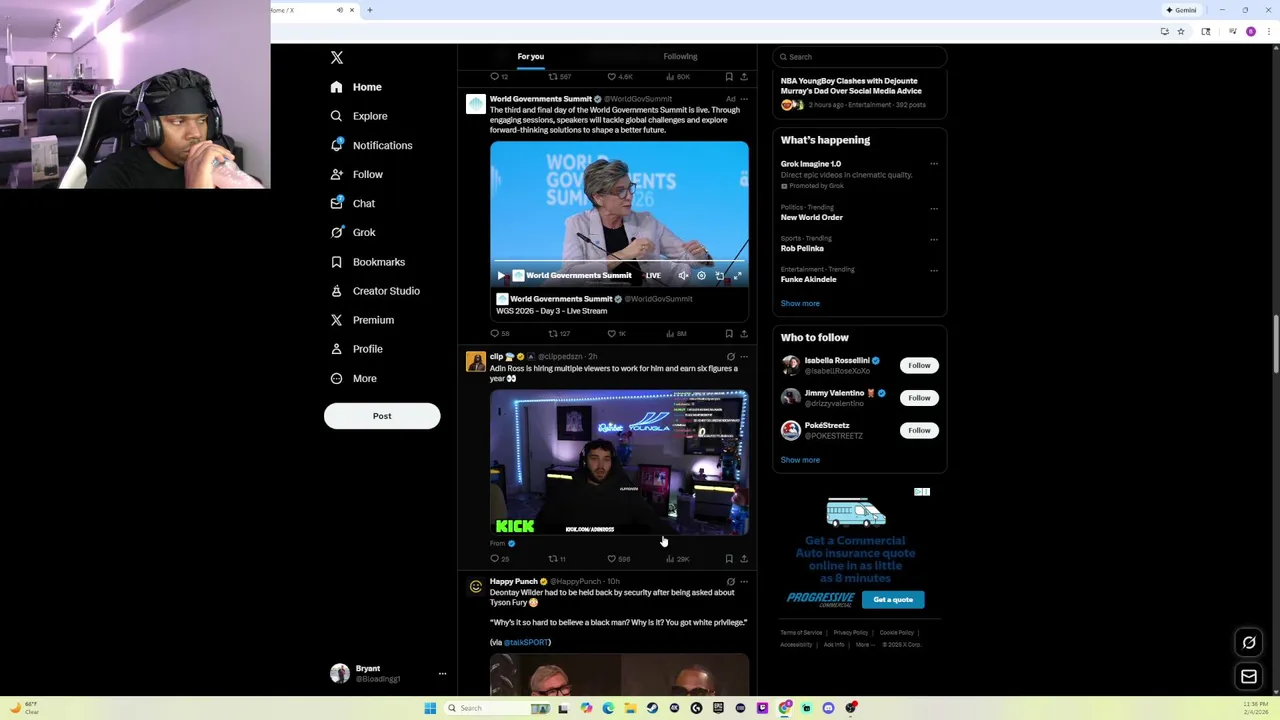Follow Isabella Rossellini
Viewport: 1280px width, 720px height.
[919, 366]
